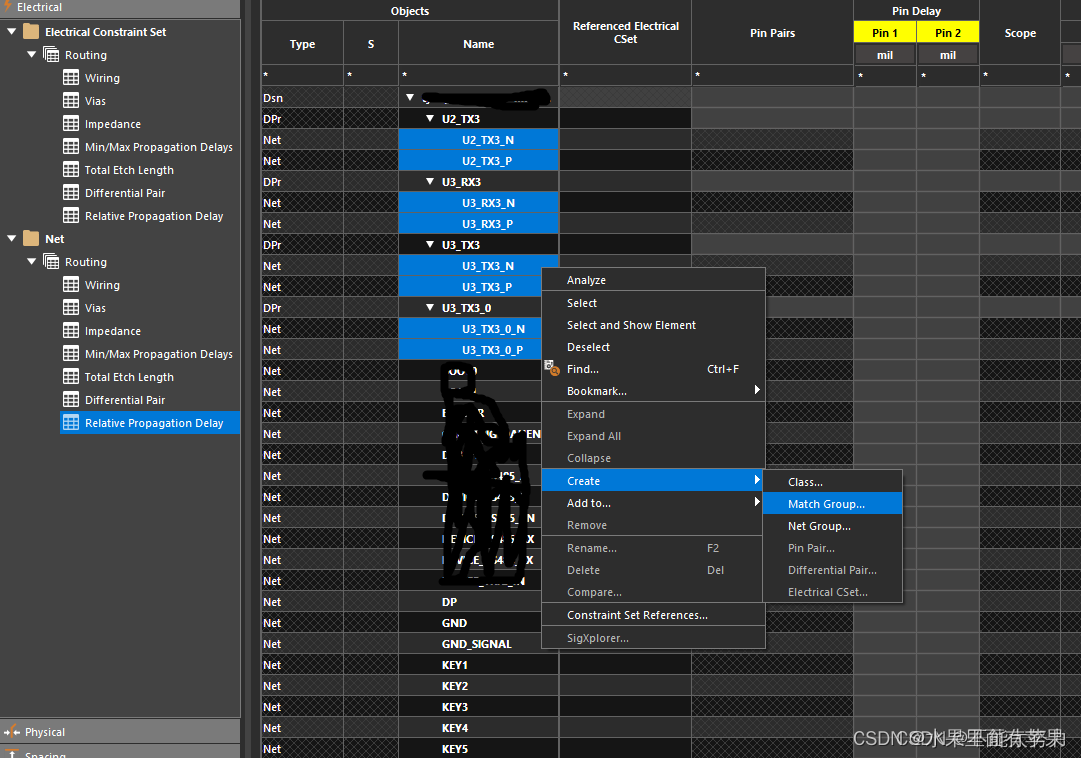This screenshot has width=1081, height=758.
Task: Open Constraint Set References menu entry
Action: pyautogui.click(x=637, y=615)
